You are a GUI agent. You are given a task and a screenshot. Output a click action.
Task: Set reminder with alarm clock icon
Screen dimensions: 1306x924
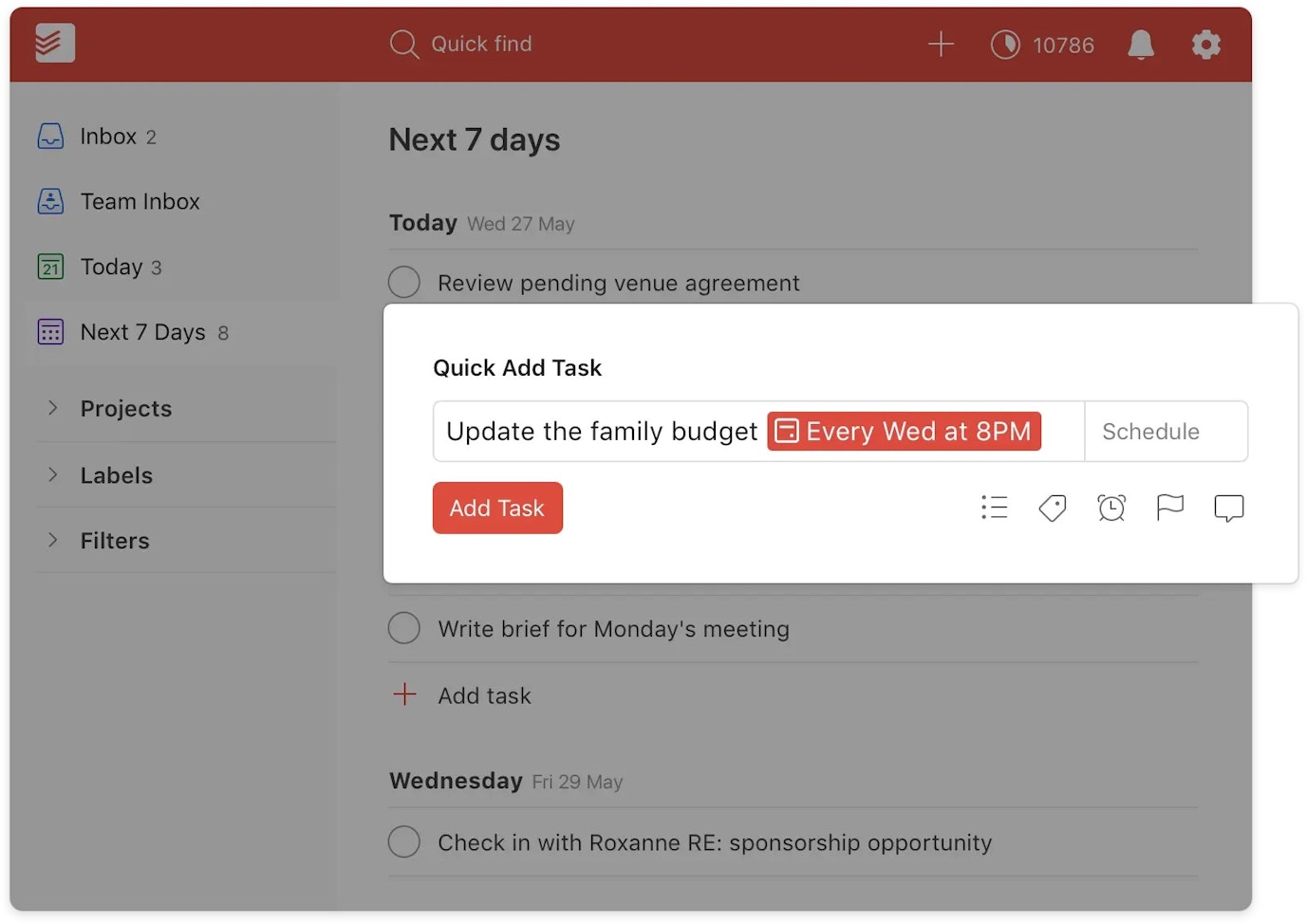(1110, 508)
